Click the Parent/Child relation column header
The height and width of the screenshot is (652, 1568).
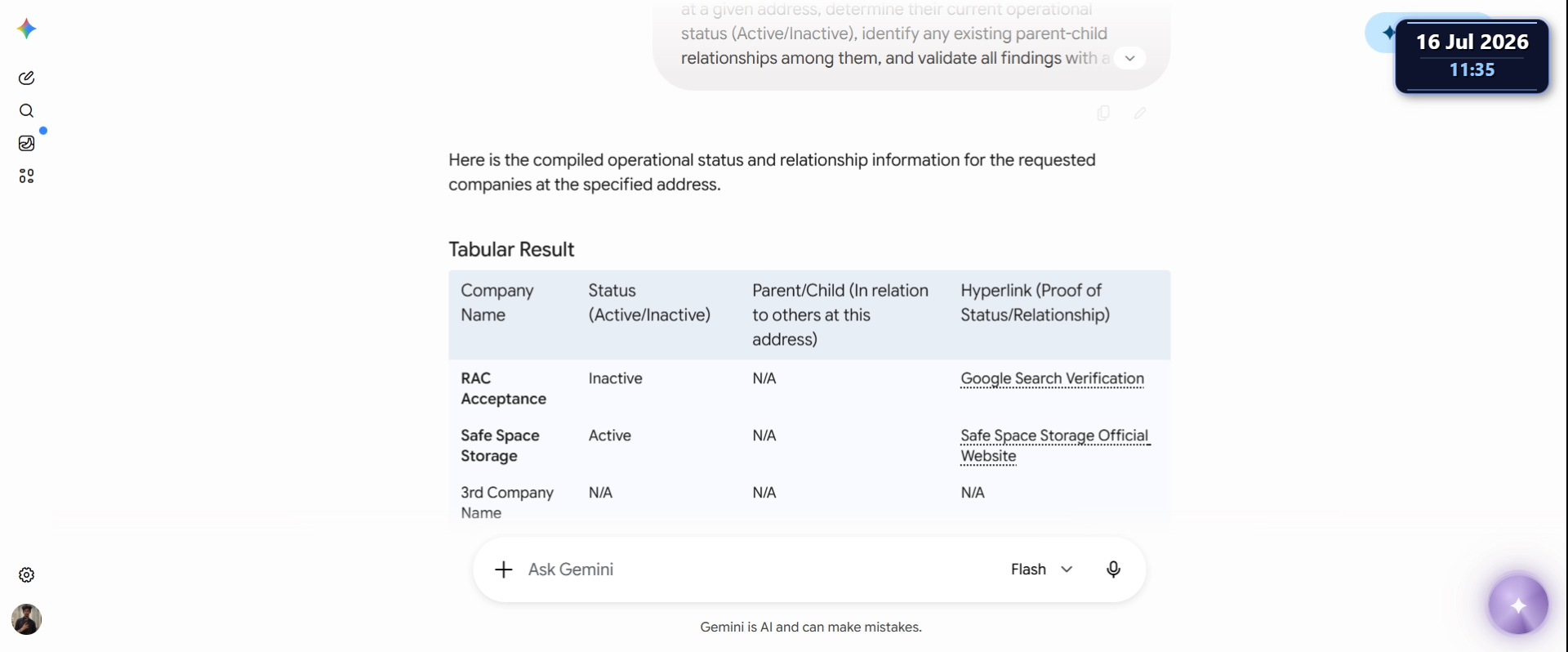tap(840, 315)
